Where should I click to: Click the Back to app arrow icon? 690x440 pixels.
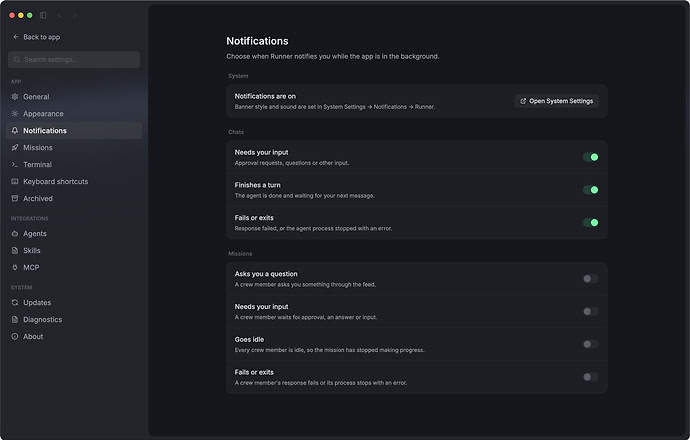click(x=16, y=37)
